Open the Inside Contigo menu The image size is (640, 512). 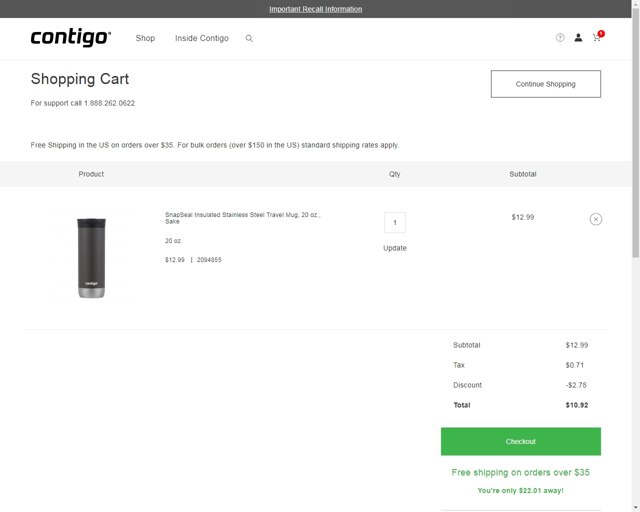coord(202,38)
